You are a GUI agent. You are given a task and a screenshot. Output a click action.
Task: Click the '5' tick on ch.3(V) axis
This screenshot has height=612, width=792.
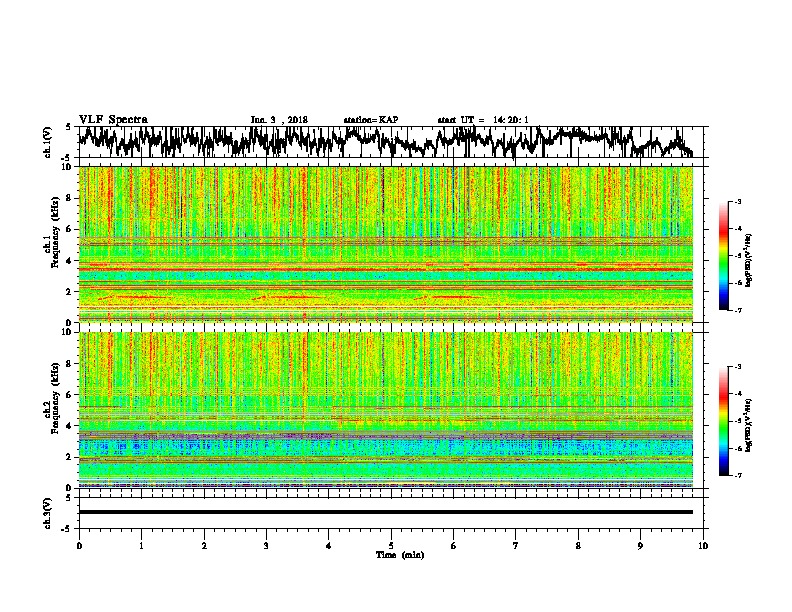pyautogui.click(x=68, y=498)
